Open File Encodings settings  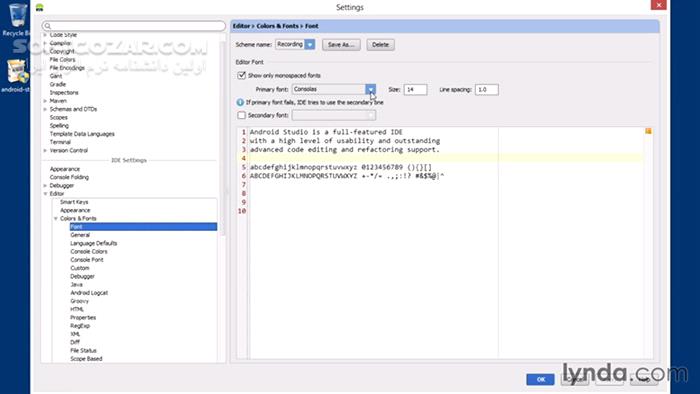[67, 68]
